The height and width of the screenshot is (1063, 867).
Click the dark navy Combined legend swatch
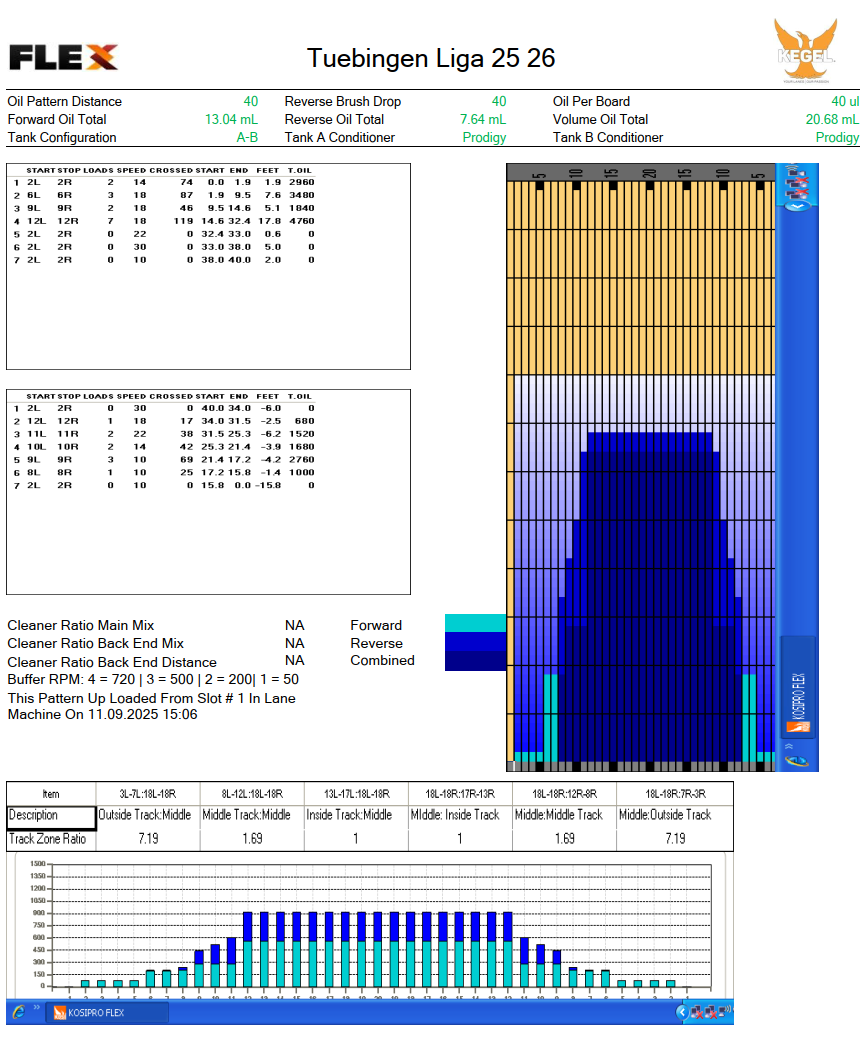(x=475, y=661)
